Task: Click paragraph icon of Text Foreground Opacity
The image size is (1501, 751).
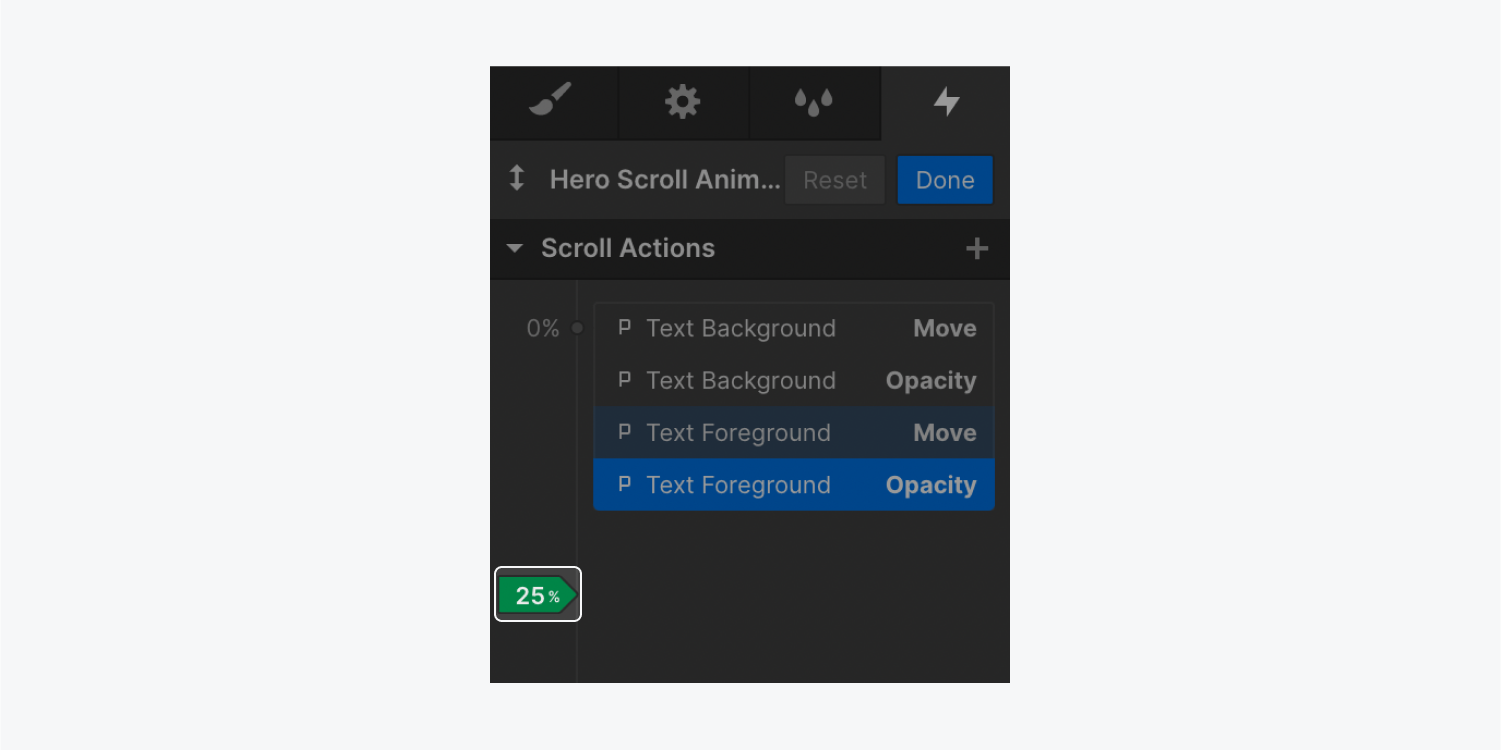Action: click(x=625, y=484)
